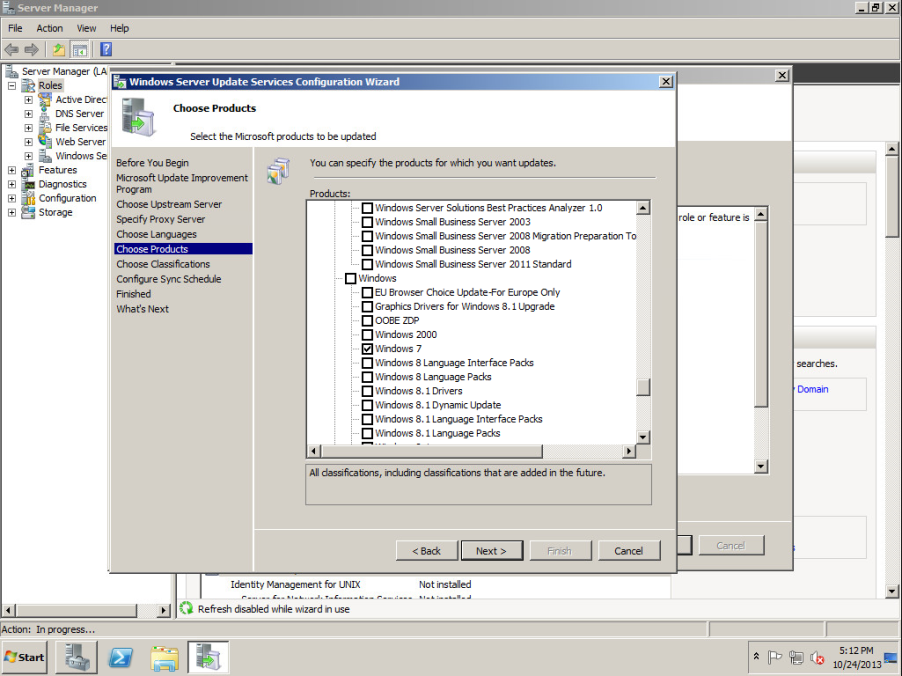Open Windows Explorer from the taskbar
The image size is (902, 676).
[x=165, y=657]
